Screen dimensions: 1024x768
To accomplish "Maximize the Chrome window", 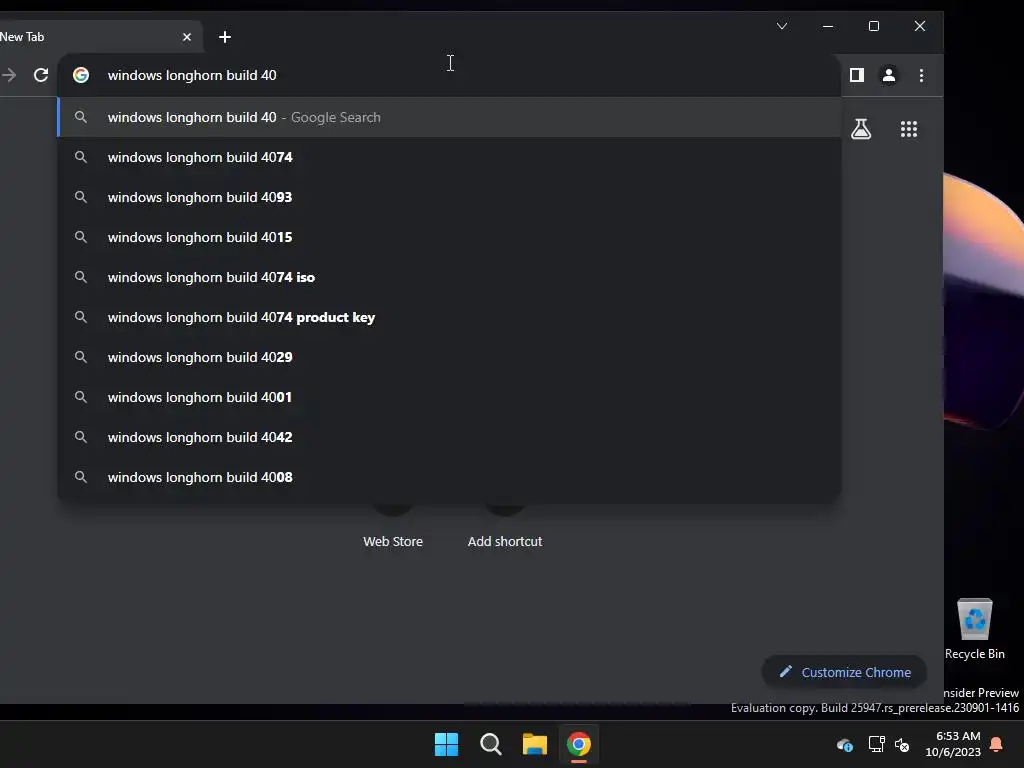I will (x=874, y=26).
